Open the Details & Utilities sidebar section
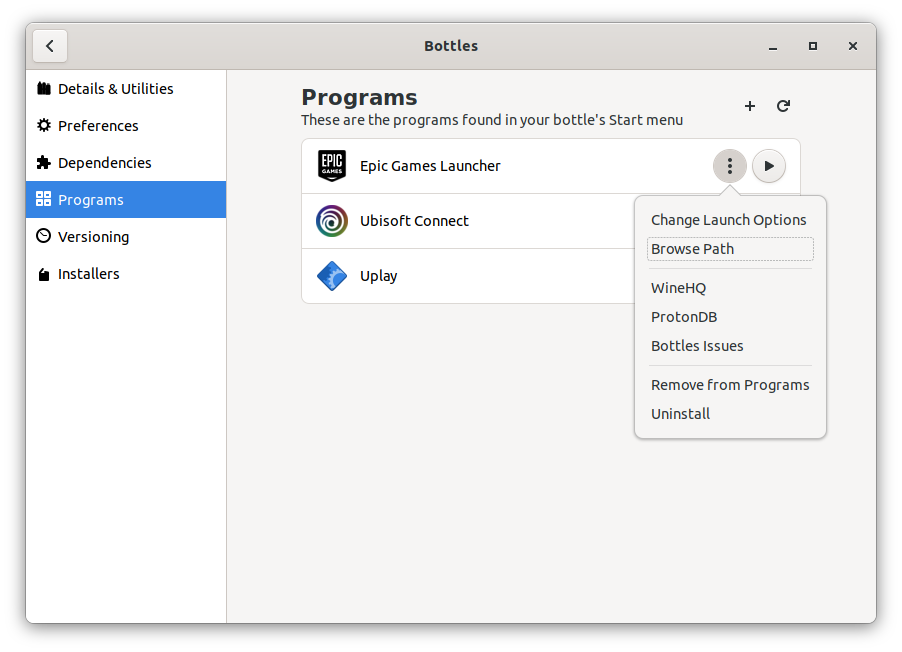The image size is (902, 652). 43,88
